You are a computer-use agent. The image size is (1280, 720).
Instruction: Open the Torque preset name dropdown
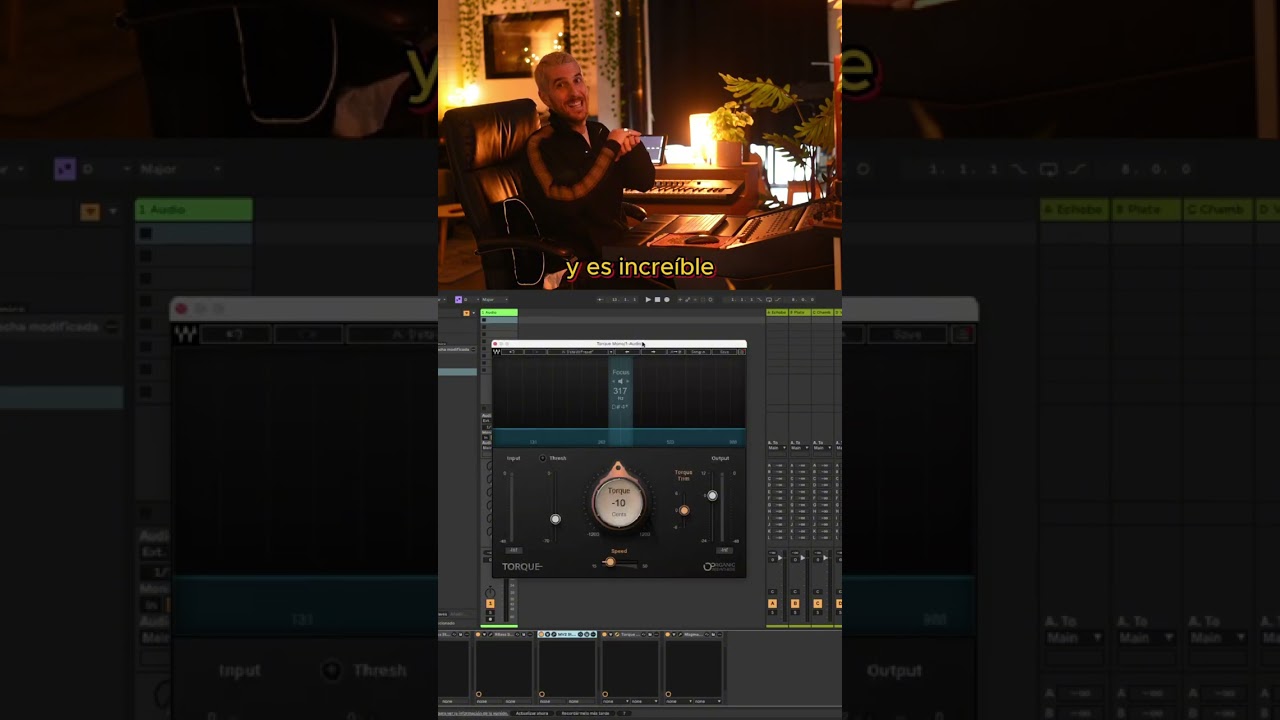tap(580, 352)
